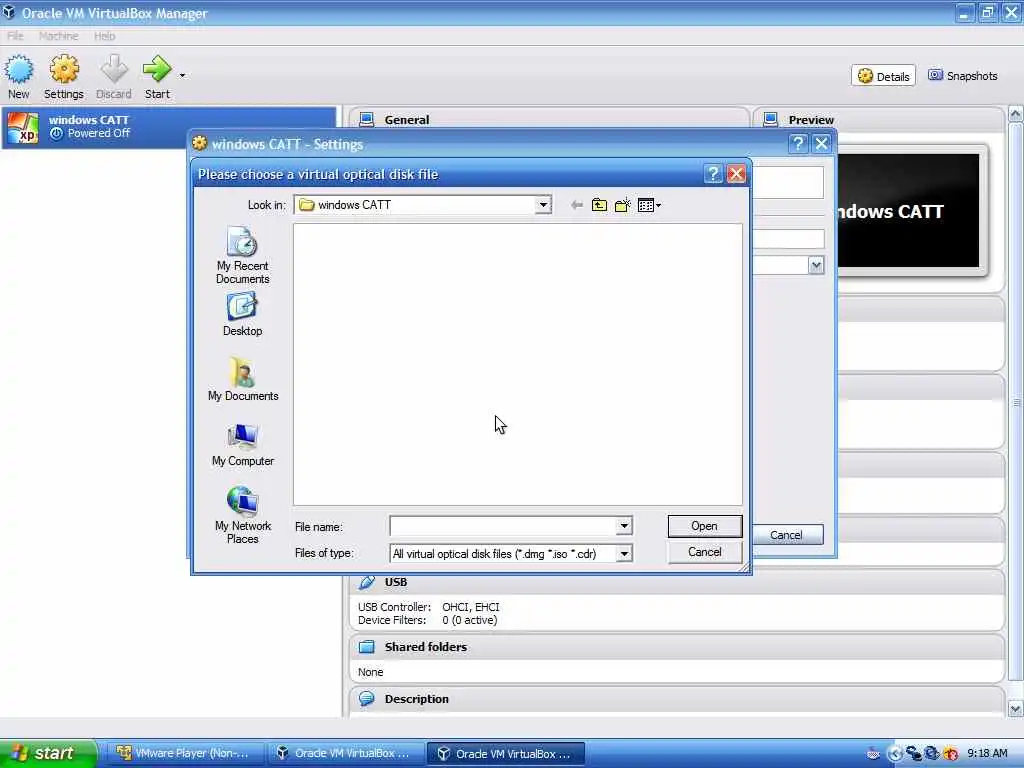Image resolution: width=1024 pixels, height=768 pixels.
Task: Switch to the Details view button
Action: (x=884, y=76)
